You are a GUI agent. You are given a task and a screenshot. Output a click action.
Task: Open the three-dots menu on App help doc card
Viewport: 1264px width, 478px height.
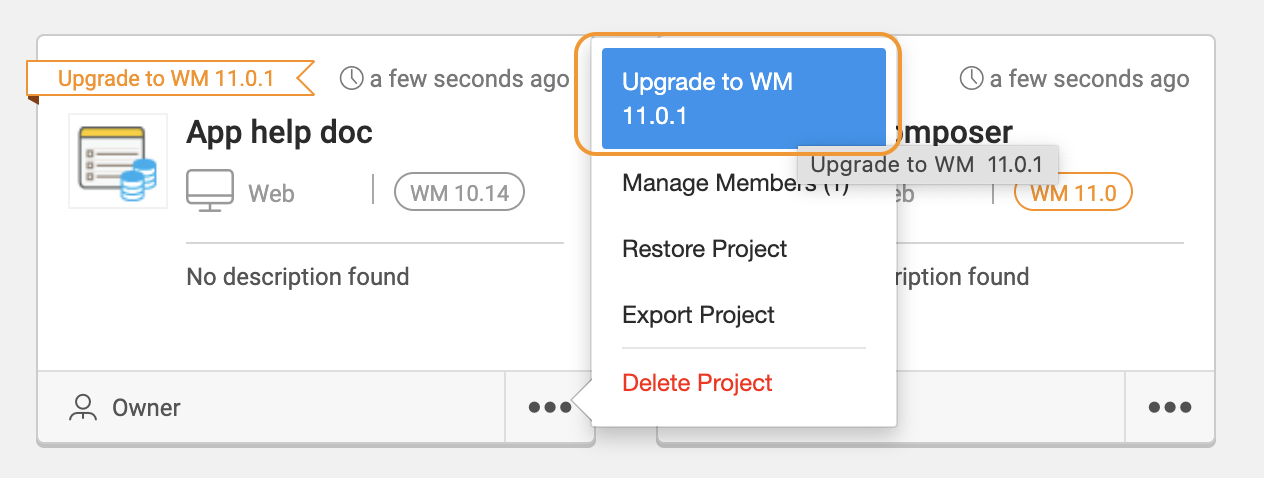550,407
